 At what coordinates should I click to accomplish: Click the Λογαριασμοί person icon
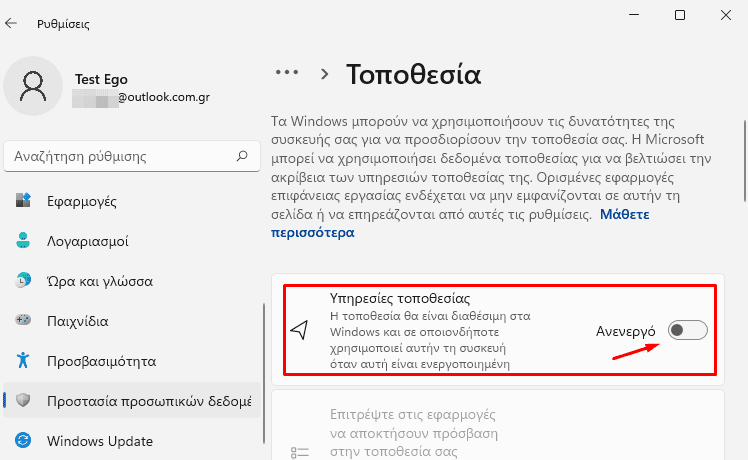(23, 240)
